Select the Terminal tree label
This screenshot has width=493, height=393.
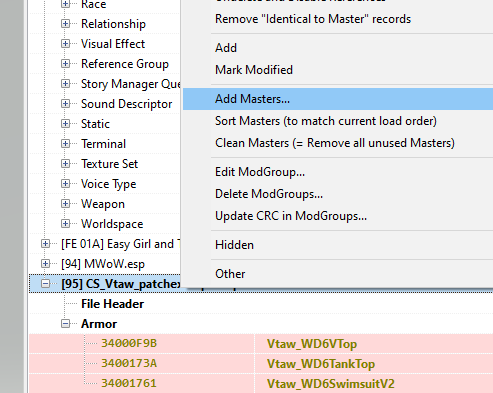point(104,144)
